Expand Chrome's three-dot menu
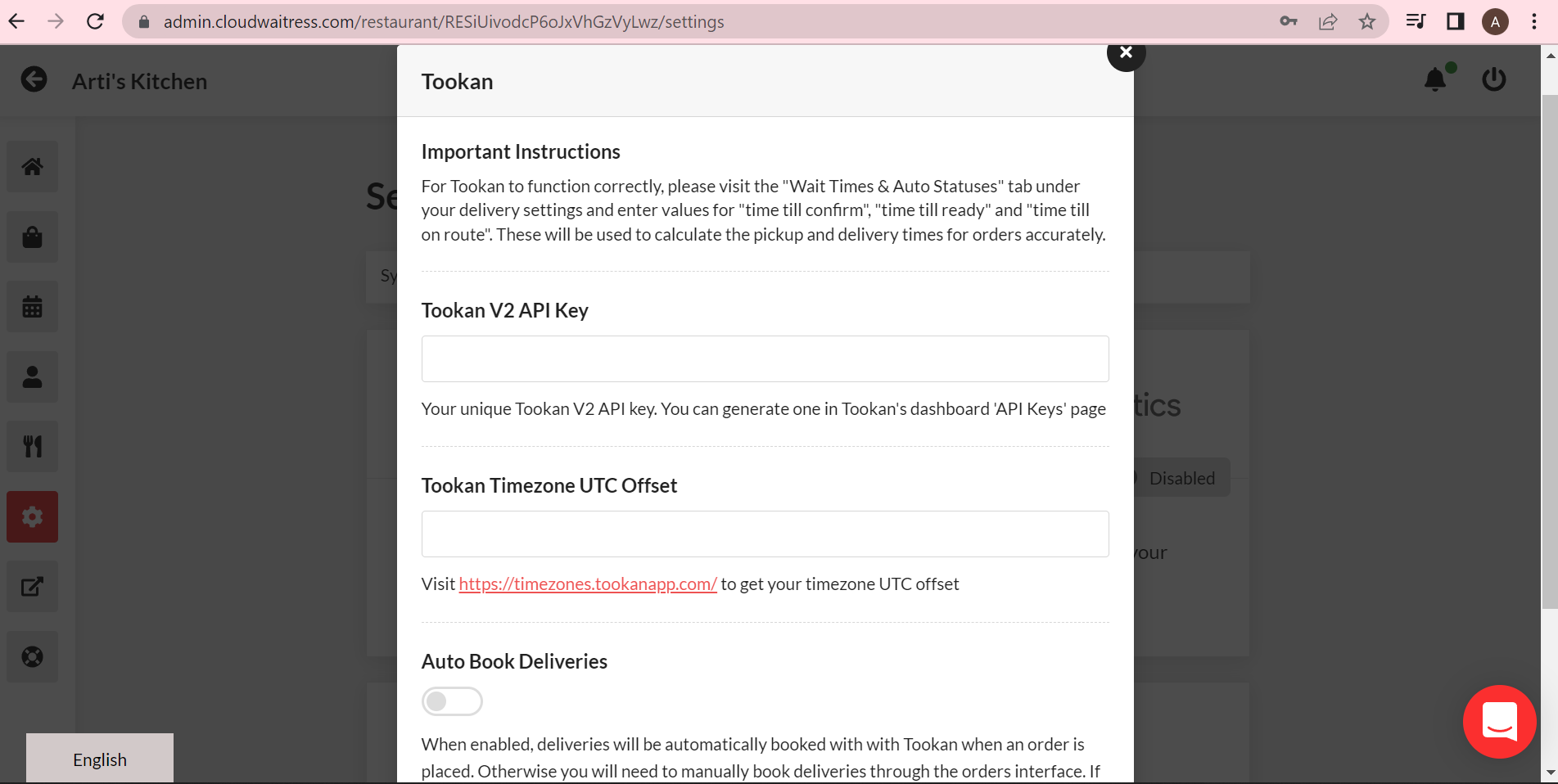 click(1534, 21)
